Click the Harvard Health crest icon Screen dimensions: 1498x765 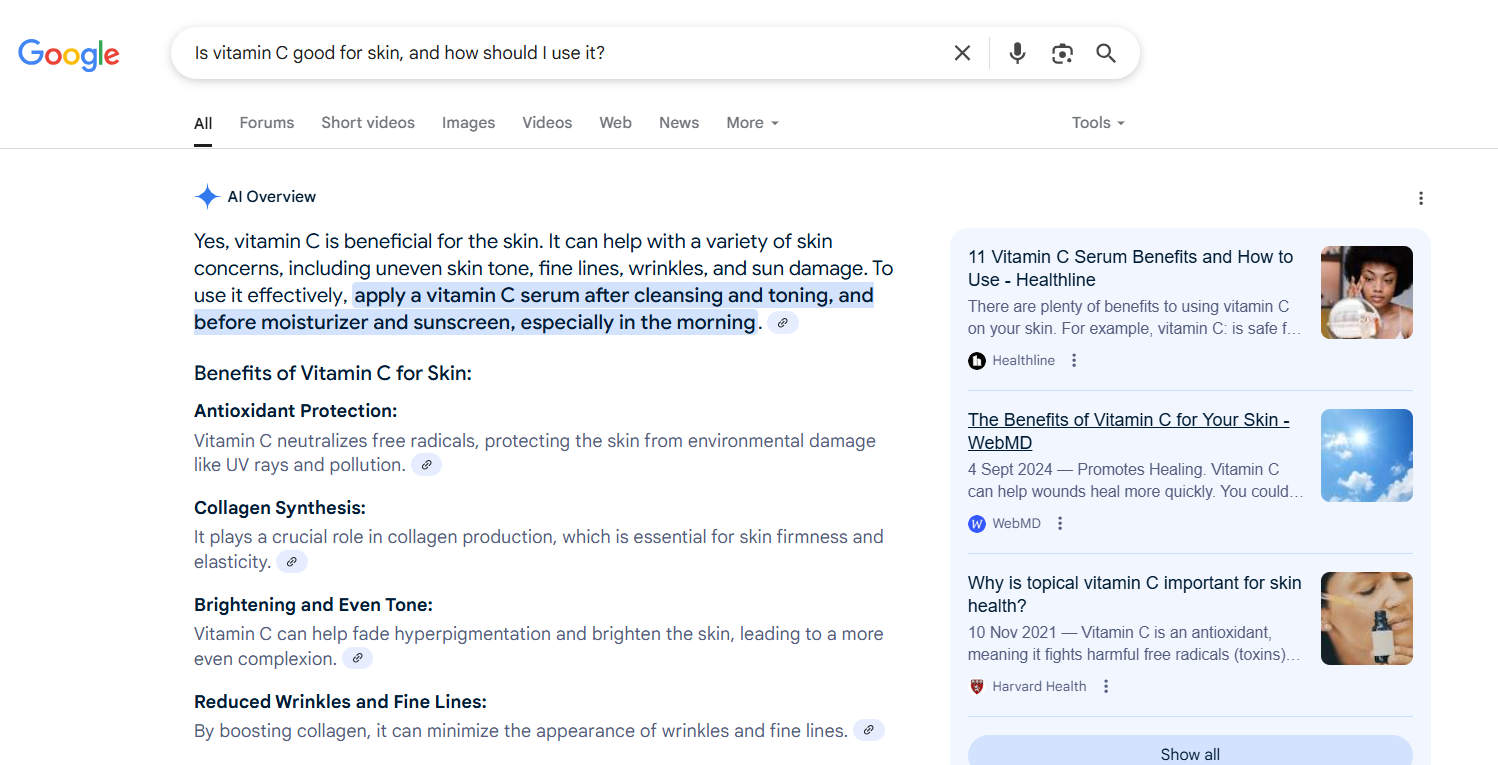pos(976,686)
